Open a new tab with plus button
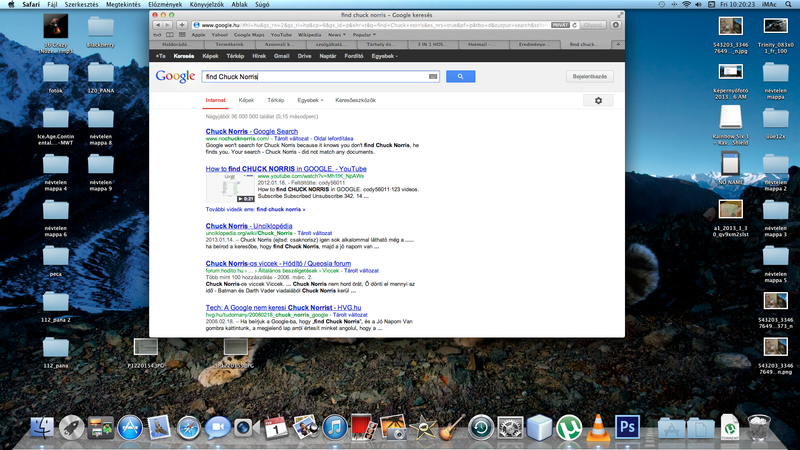800x450 pixels. coord(618,44)
